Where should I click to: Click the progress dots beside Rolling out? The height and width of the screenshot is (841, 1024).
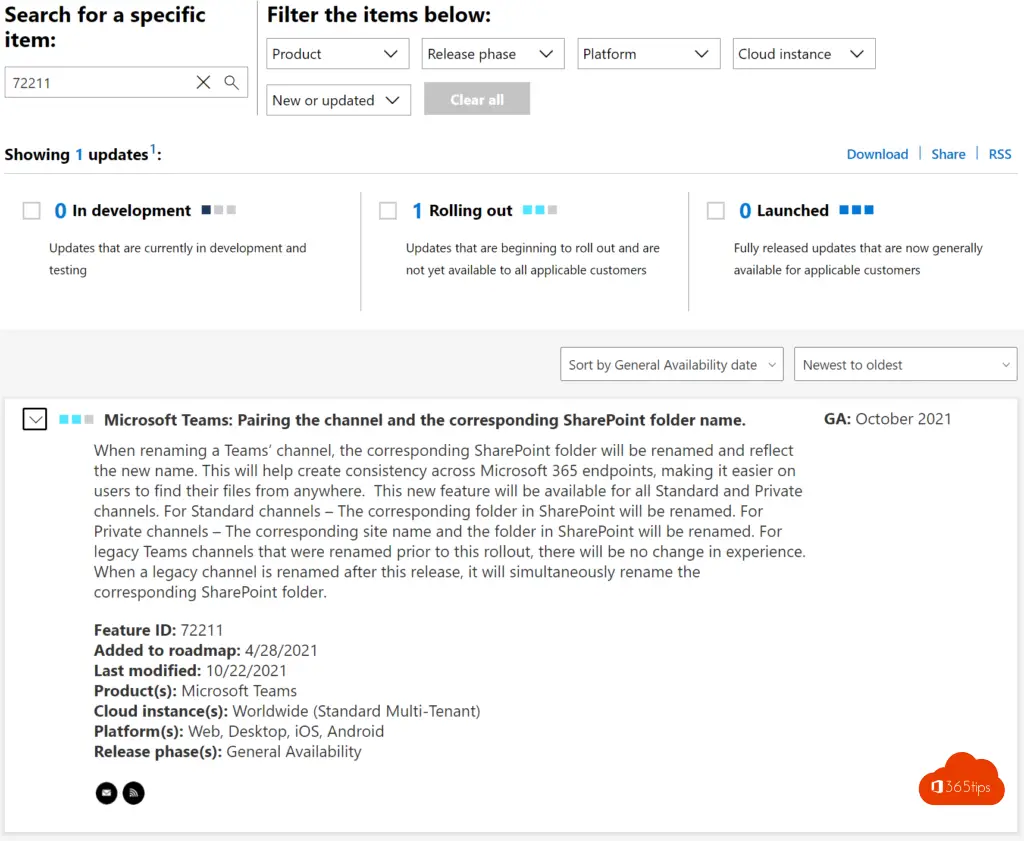point(538,210)
